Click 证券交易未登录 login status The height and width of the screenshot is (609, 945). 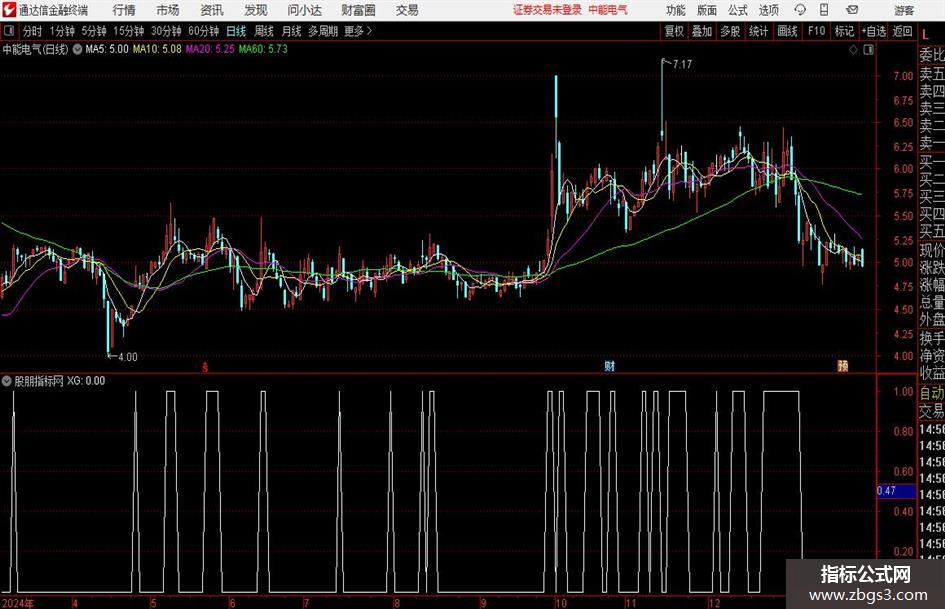coord(547,10)
